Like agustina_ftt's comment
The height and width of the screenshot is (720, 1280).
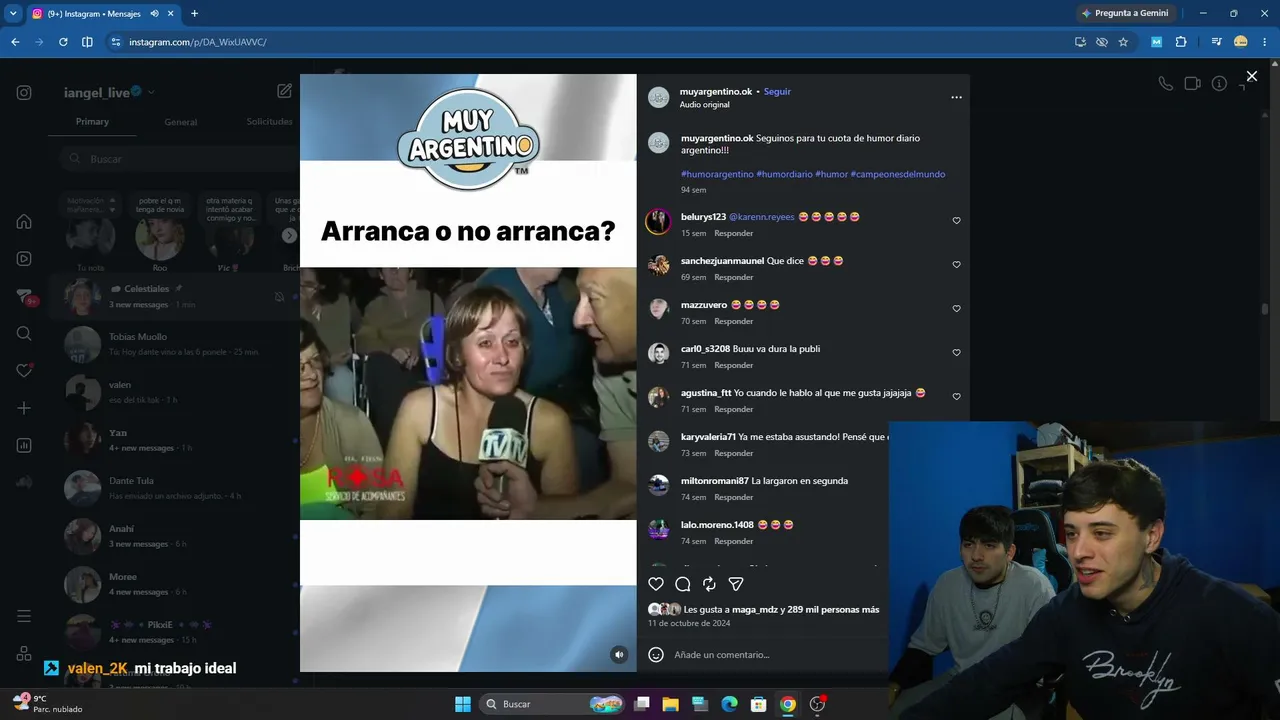click(956, 397)
